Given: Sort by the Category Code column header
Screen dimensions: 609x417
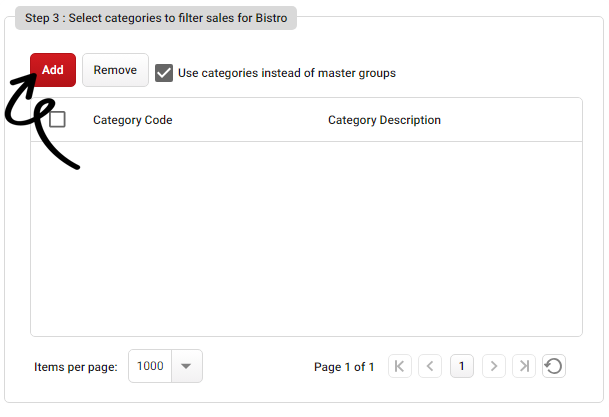Looking at the screenshot, I should [133, 120].
